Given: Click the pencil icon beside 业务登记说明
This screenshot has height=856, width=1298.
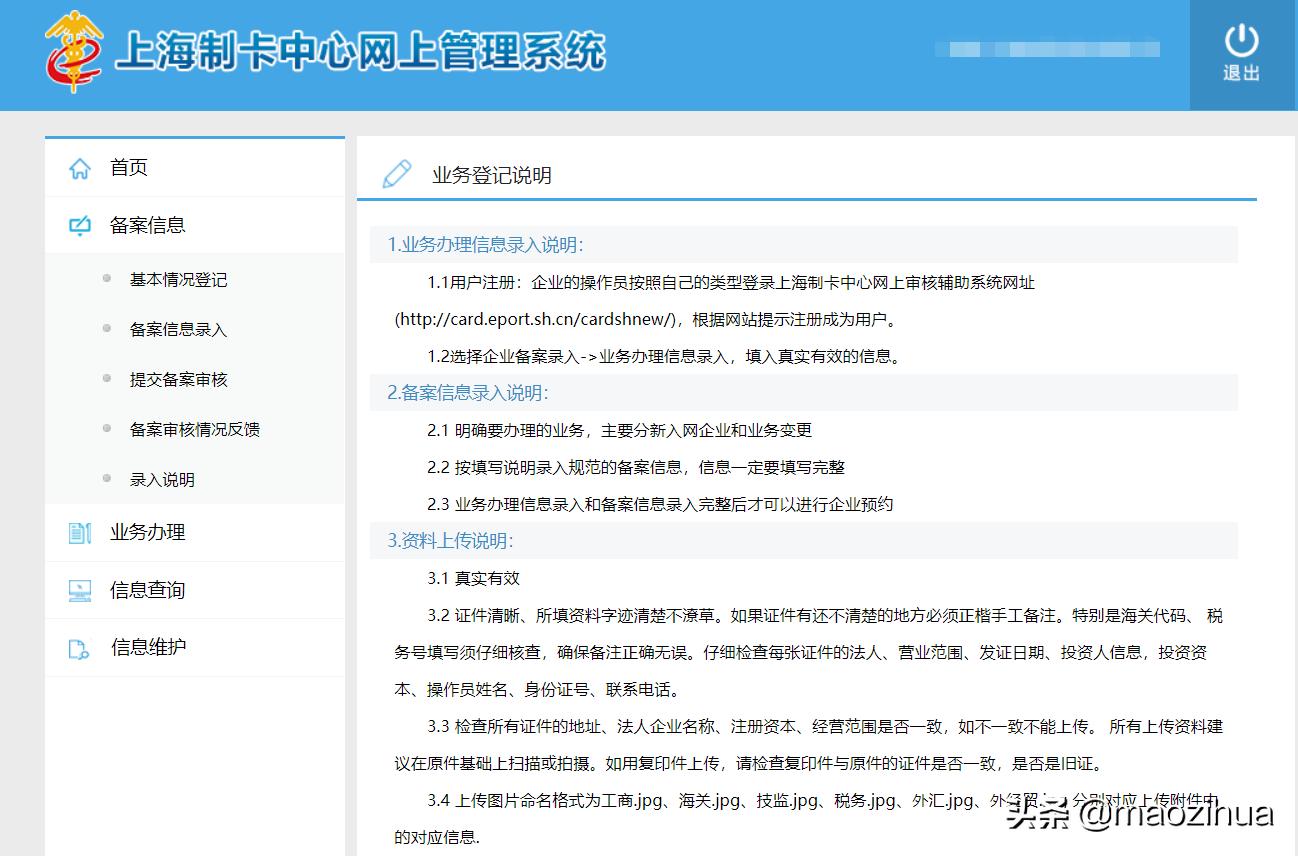Looking at the screenshot, I should click(x=397, y=174).
